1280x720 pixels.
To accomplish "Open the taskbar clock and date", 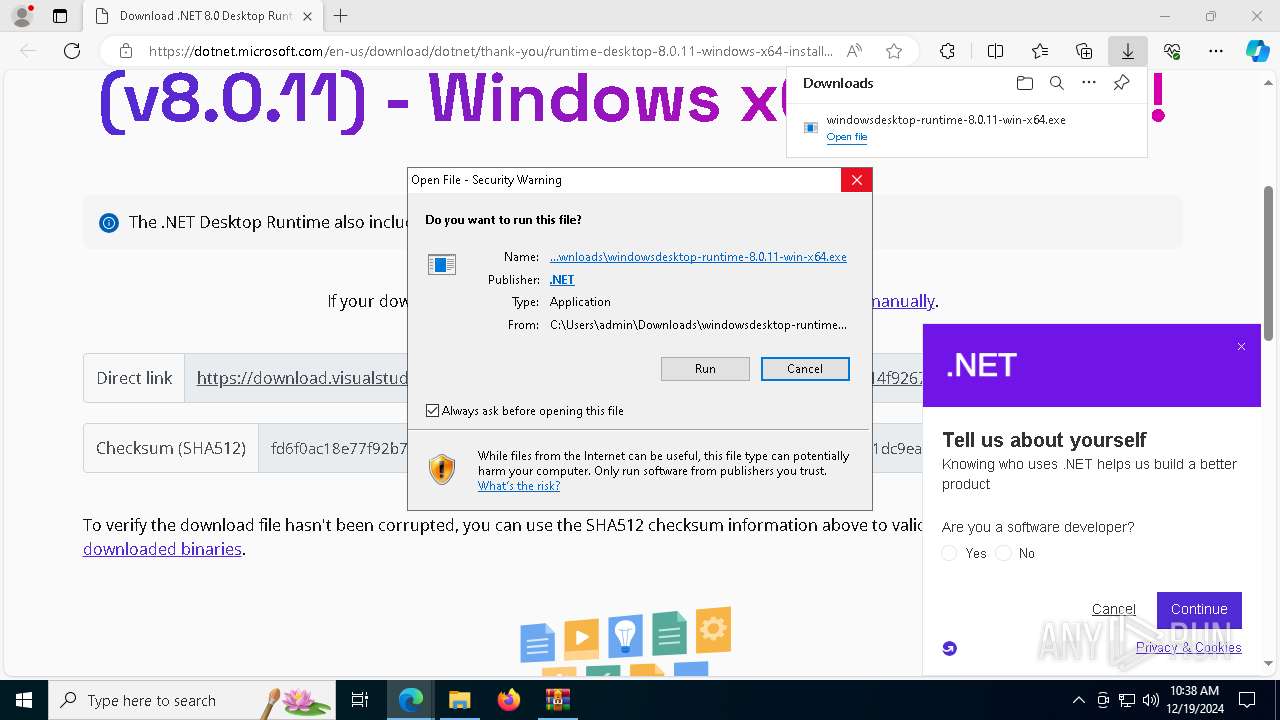I will click(1195, 700).
